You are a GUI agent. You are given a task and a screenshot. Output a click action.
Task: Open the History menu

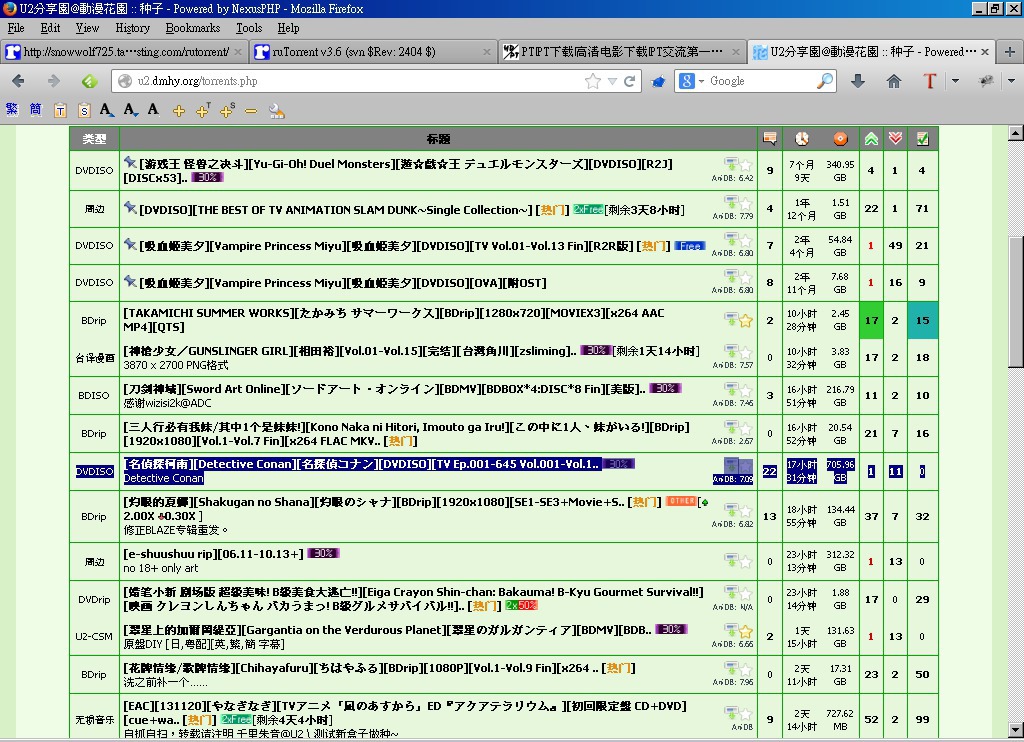(x=132, y=28)
